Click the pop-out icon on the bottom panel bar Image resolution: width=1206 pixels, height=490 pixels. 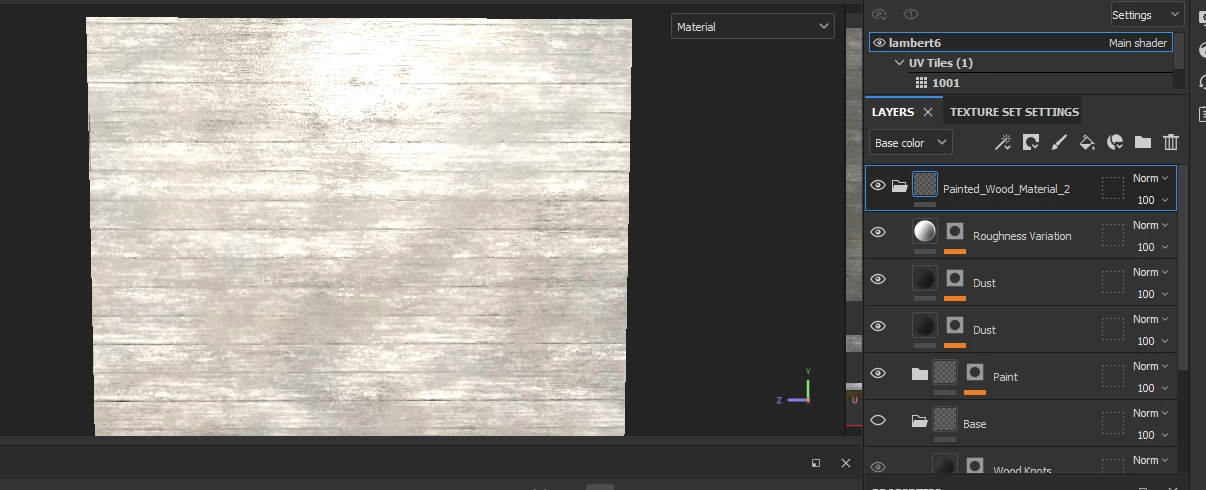(x=816, y=463)
